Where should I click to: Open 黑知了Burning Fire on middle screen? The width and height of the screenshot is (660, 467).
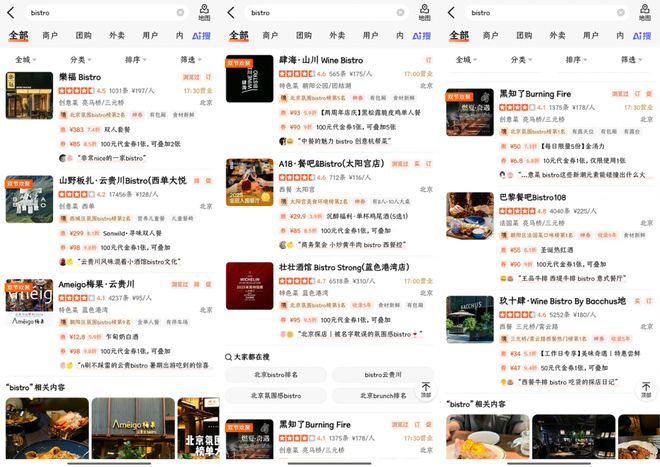[315, 424]
